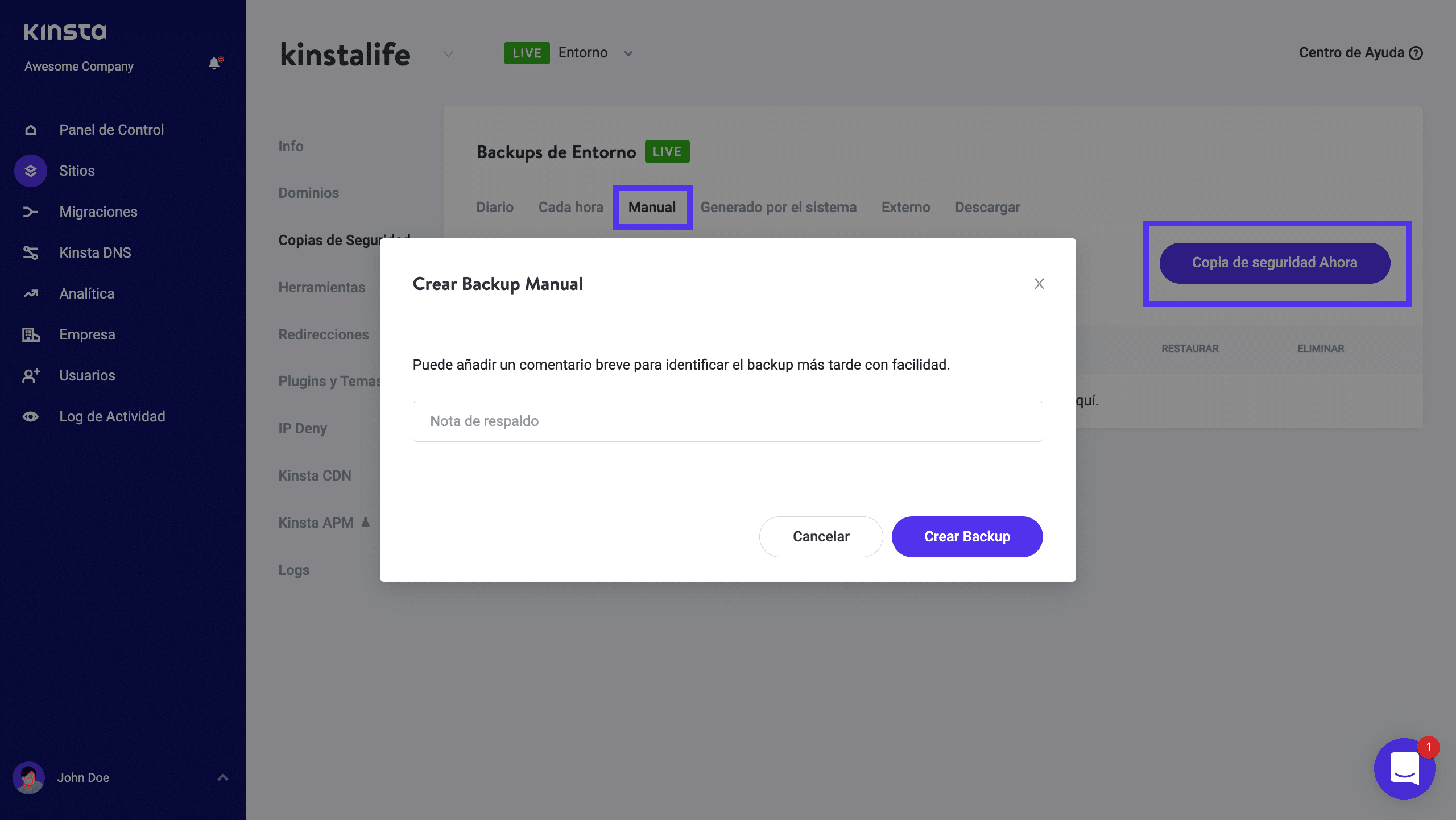Select the Cada hora tab
The width and height of the screenshot is (1456, 820).
coord(570,208)
